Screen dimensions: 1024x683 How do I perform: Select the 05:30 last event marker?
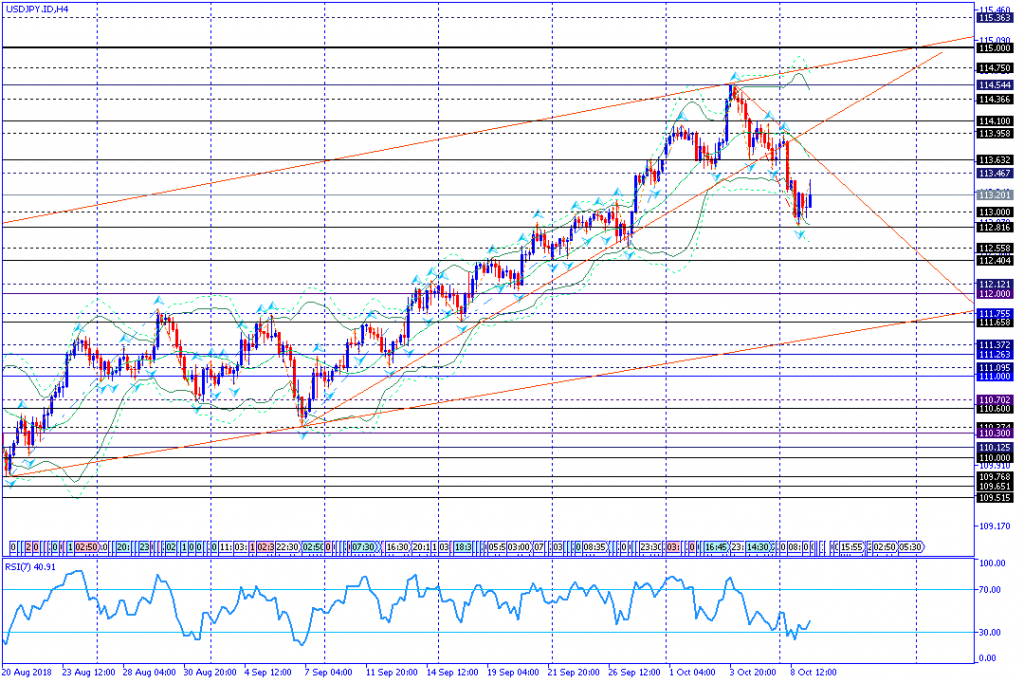(x=910, y=547)
